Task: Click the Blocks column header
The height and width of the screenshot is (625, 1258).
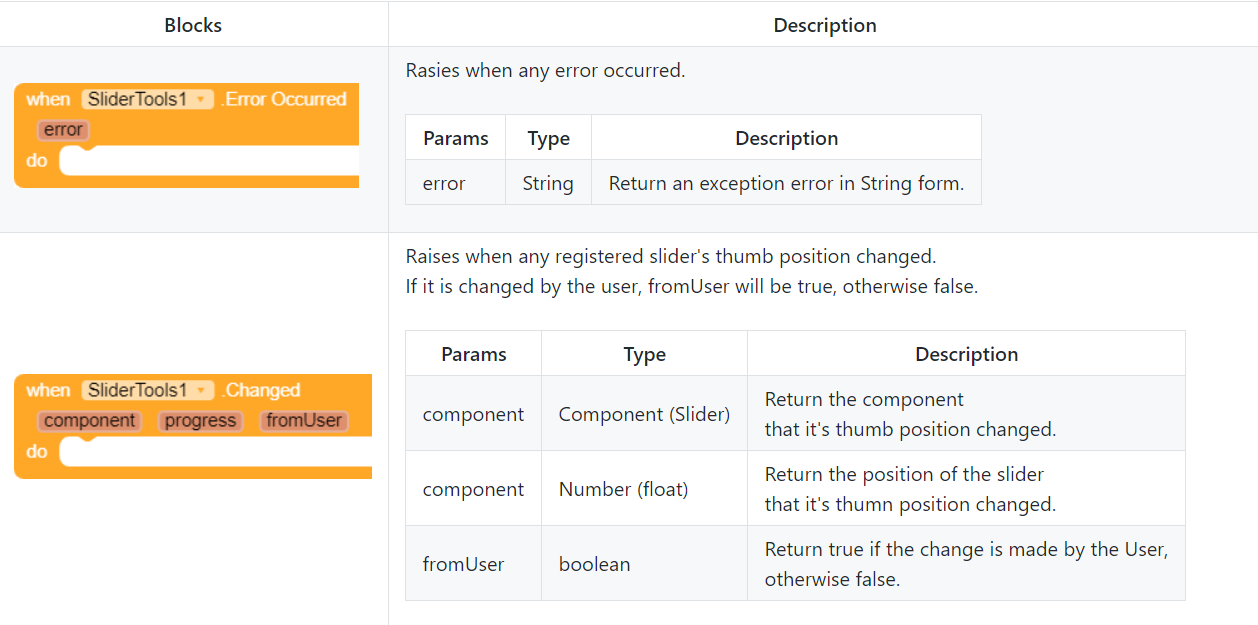Action: click(x=193, y=25)
